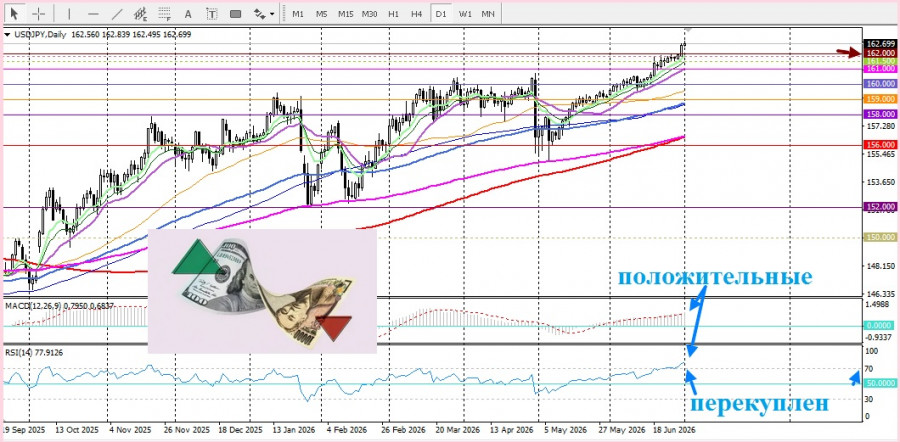
Task: Choose the text label 'T' tool
Action: point(212,13)
